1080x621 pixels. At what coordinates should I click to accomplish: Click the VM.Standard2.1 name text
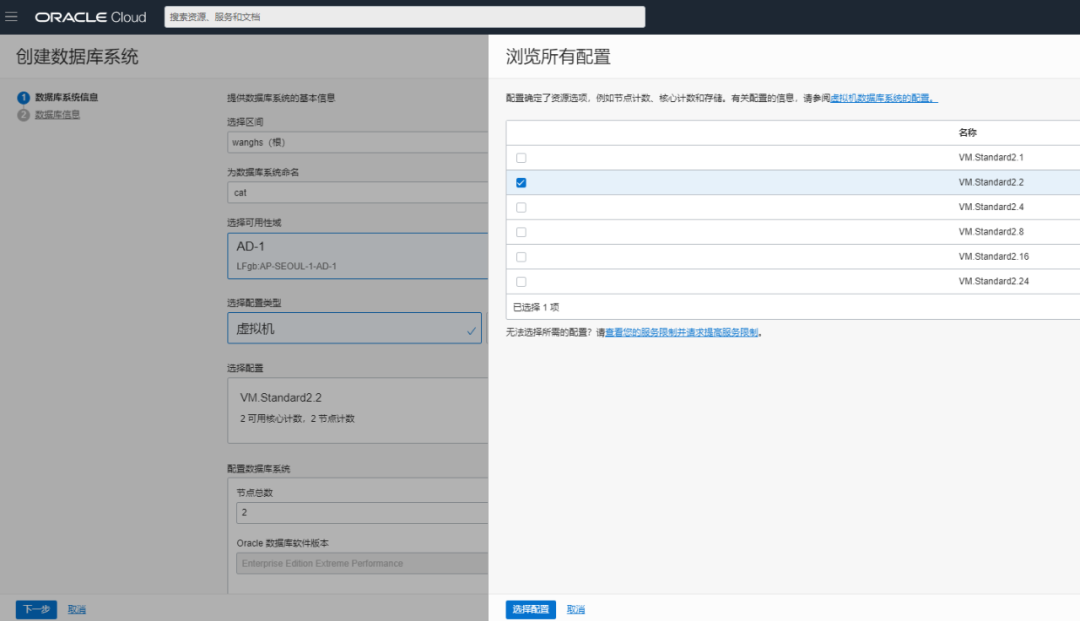pos(990,158)
